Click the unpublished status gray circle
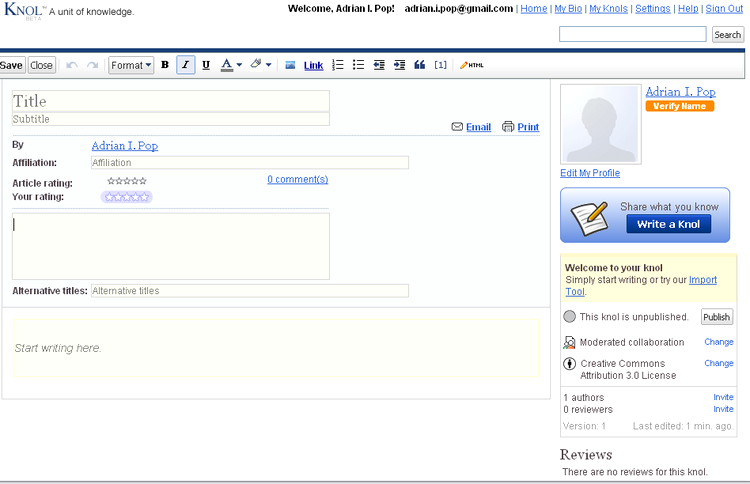Viewport: 750px width, 484px height. pos(569,317)
